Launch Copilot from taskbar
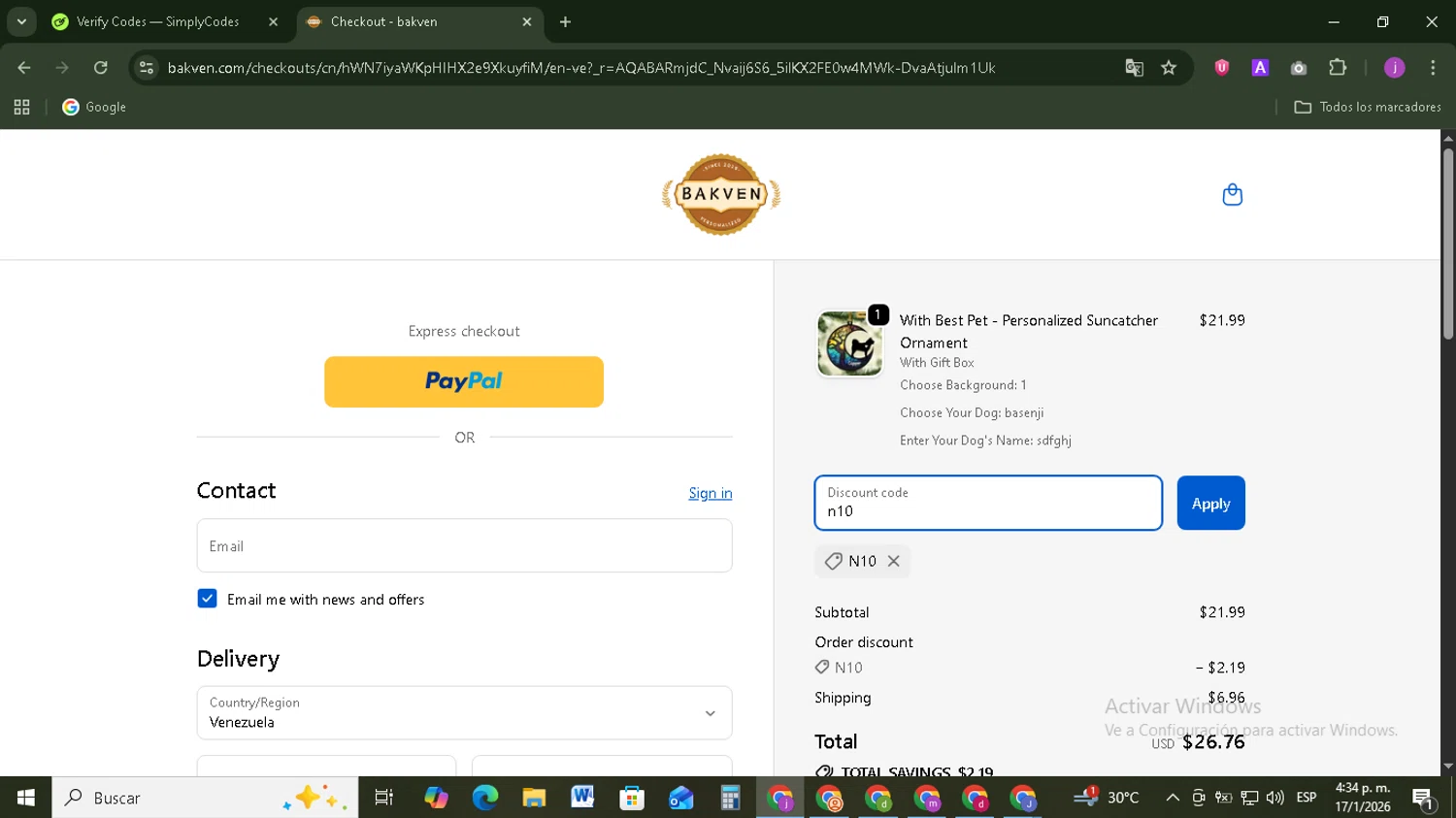Viewport: 1456px width, 818px height. pyautogui.click(x=436, y=798)
